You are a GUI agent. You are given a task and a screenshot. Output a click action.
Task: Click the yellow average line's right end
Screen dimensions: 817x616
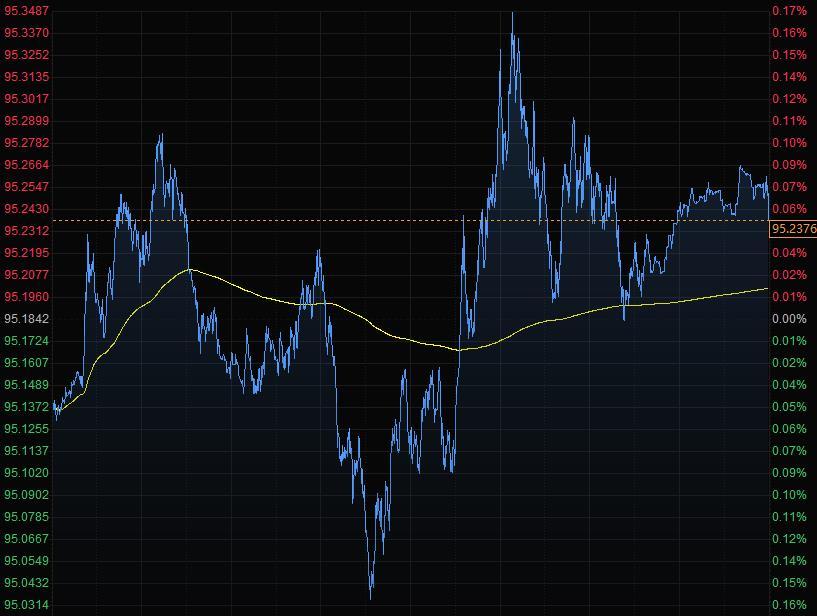pyautogui.click(x=767, y=289)
